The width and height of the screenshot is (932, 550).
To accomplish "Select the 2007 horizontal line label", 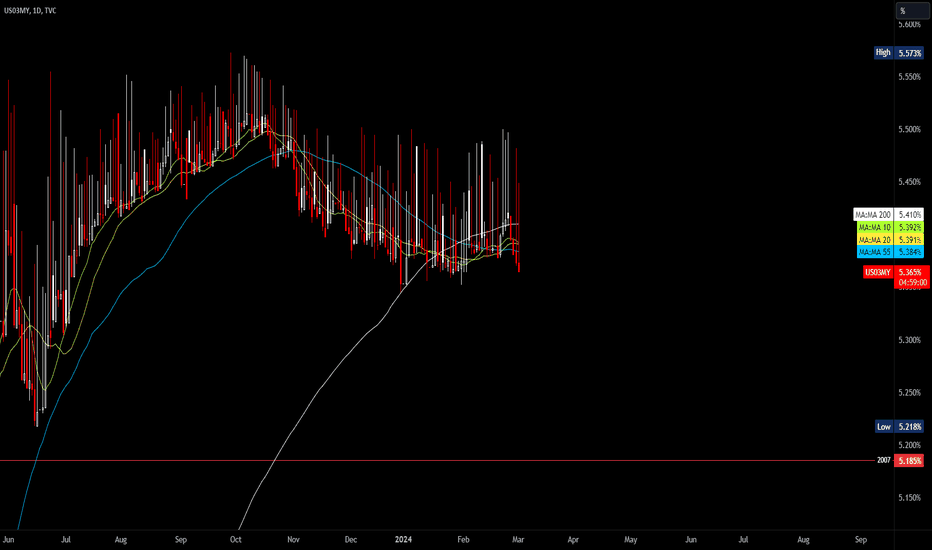I will pos(883,460).
